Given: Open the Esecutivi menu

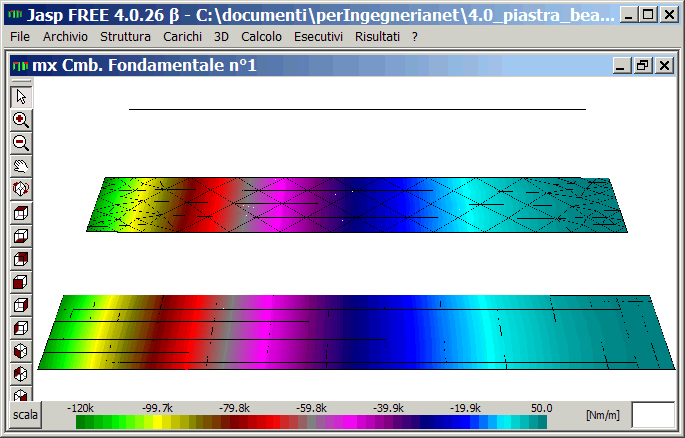Looking at the screenshot, I should (318, 37).
